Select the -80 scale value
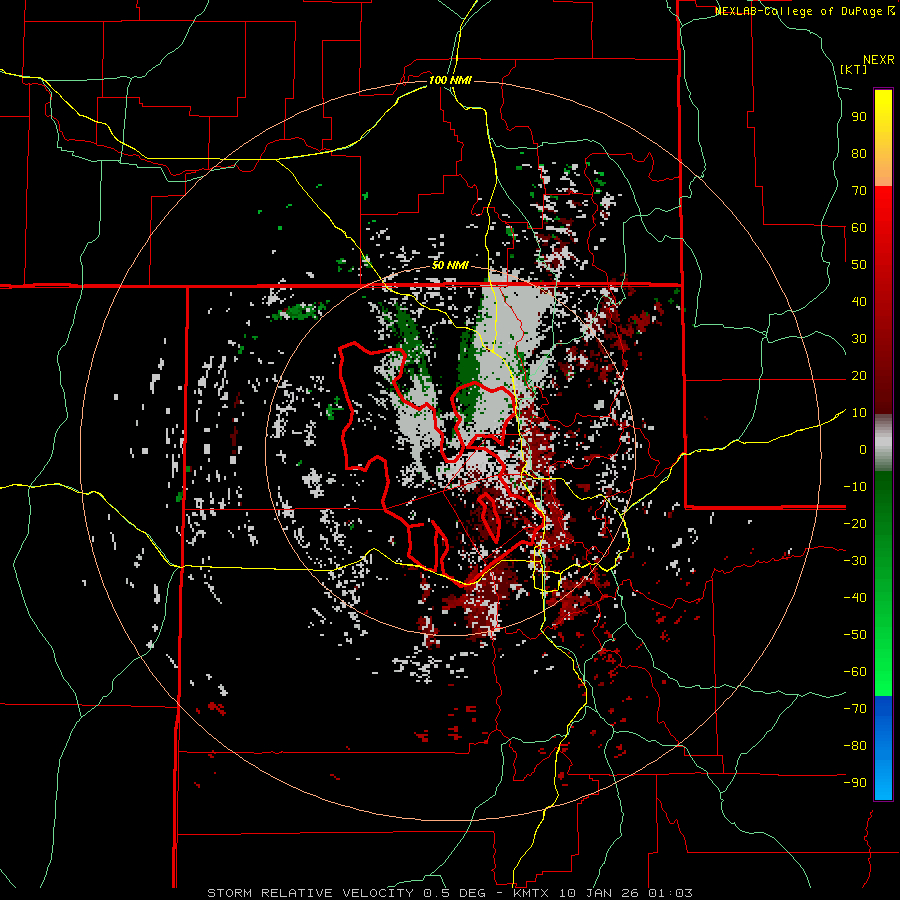Viewport: 900px width, 900px height. 855,746
